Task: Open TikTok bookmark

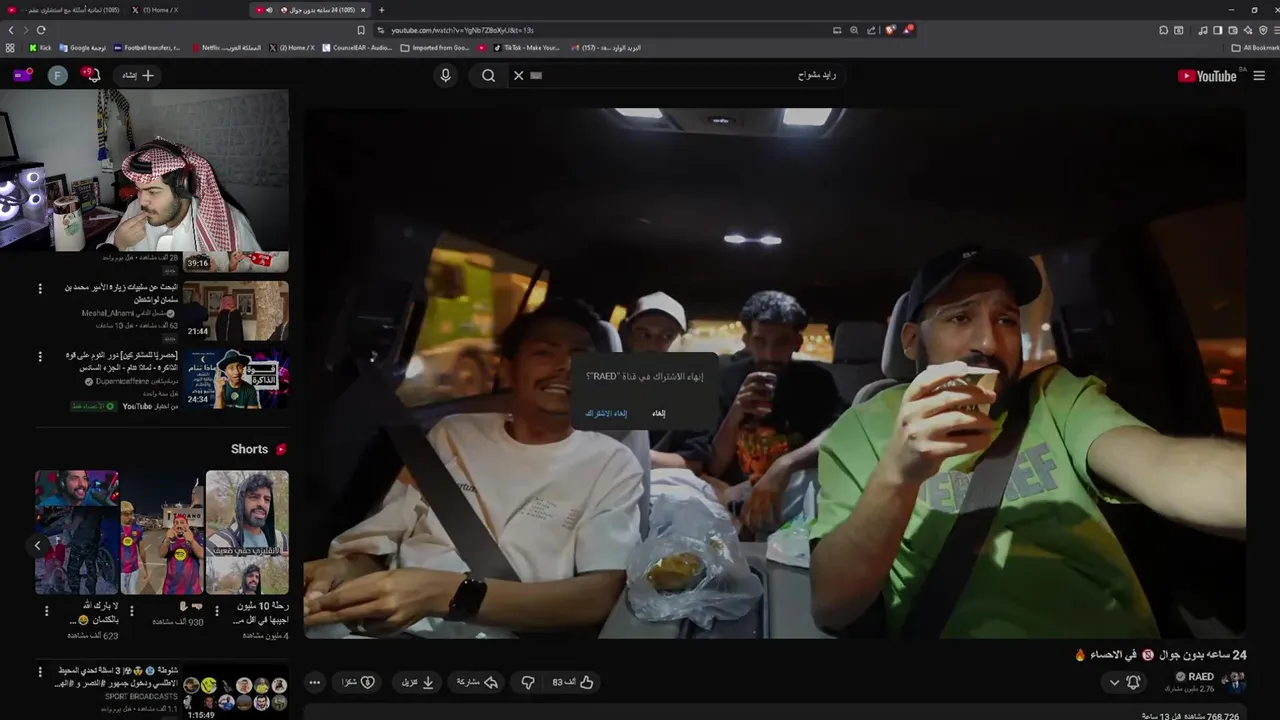Action: [x=526, y=47]
